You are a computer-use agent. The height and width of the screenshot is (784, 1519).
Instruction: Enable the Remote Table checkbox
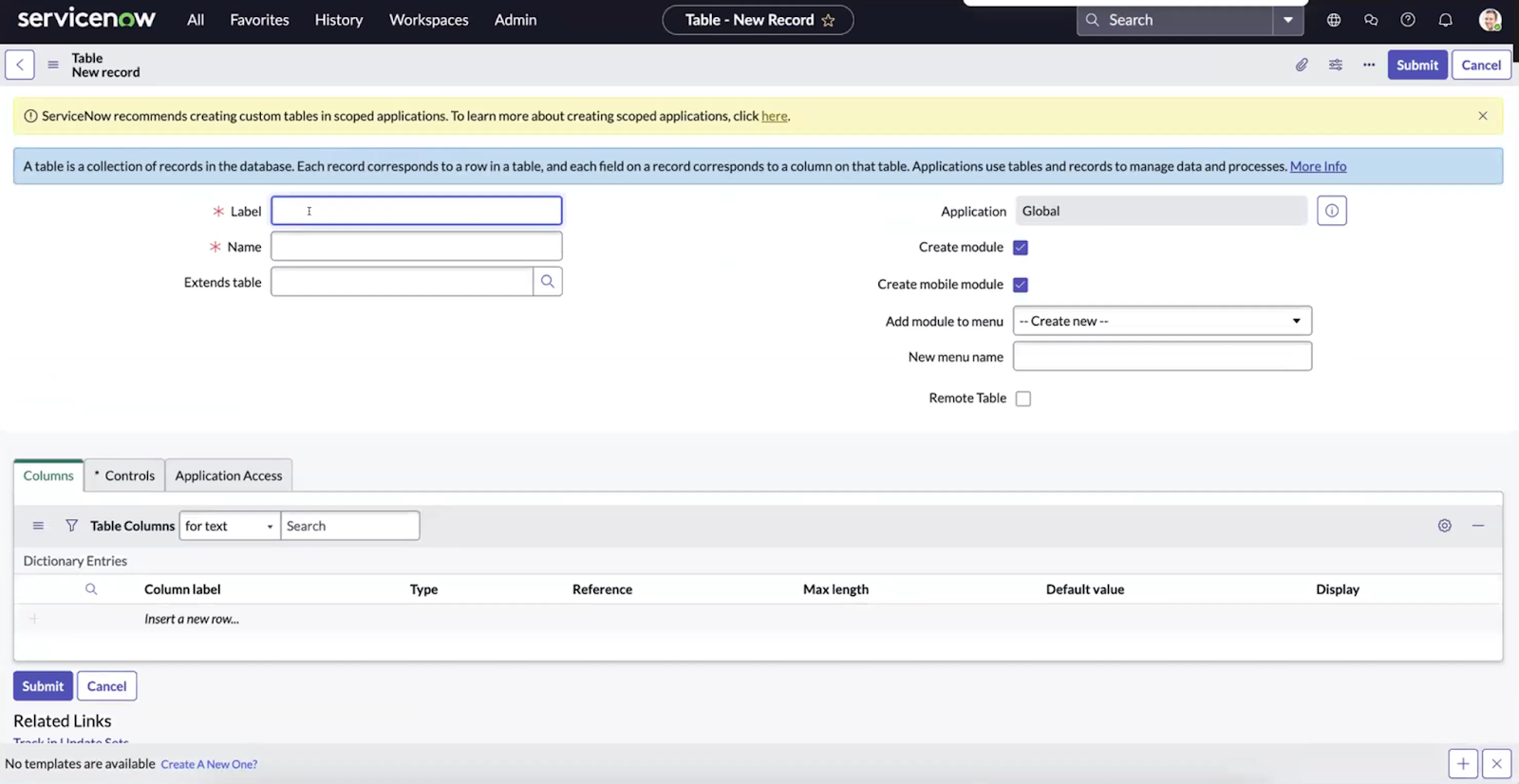(1022, 399)
